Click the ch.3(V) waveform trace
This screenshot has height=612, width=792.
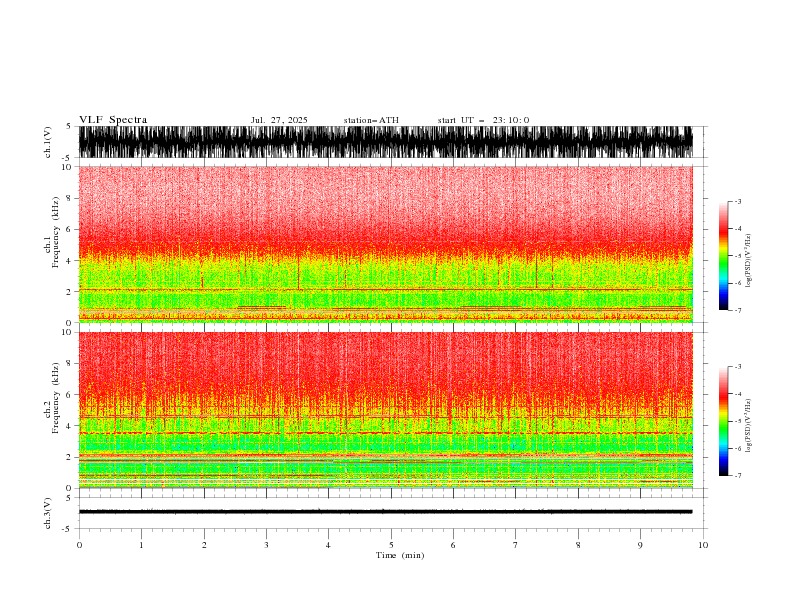(x=385, y=512)
